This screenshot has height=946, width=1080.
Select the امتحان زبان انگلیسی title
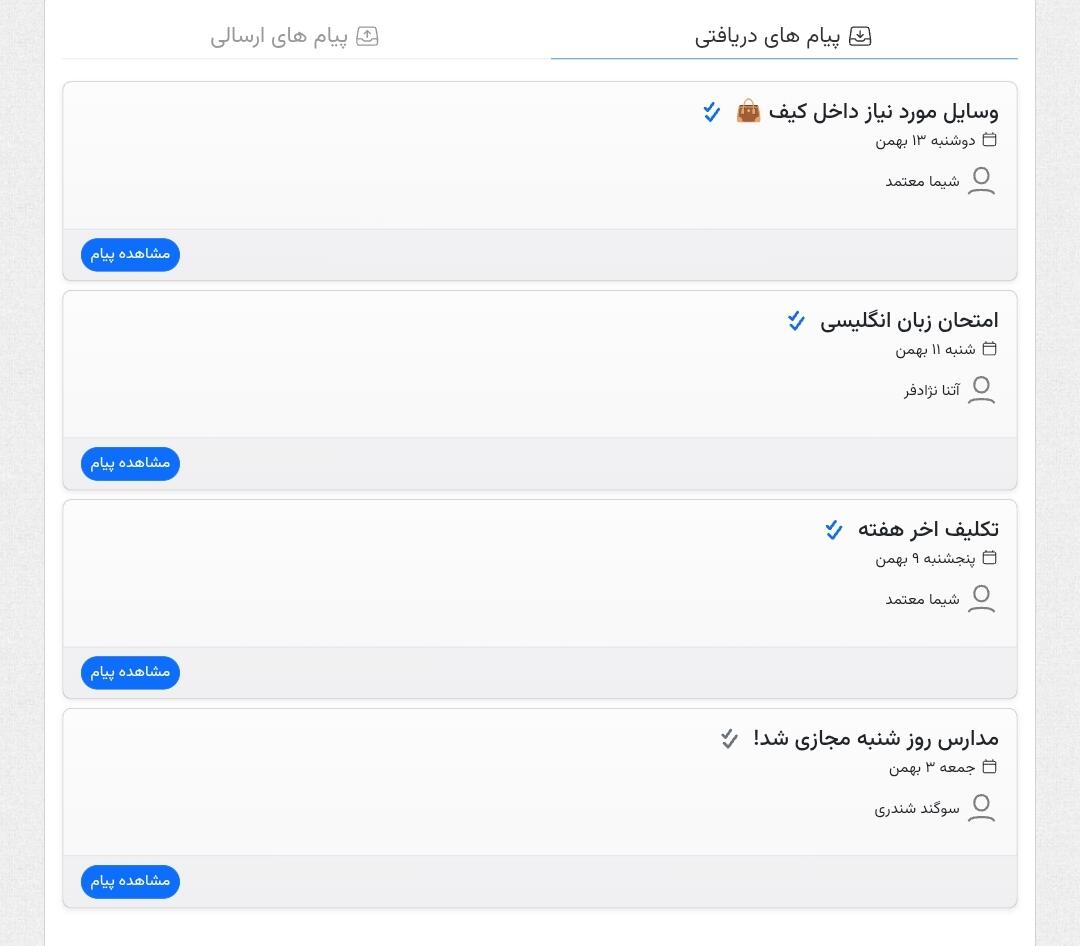coord(909,320)
